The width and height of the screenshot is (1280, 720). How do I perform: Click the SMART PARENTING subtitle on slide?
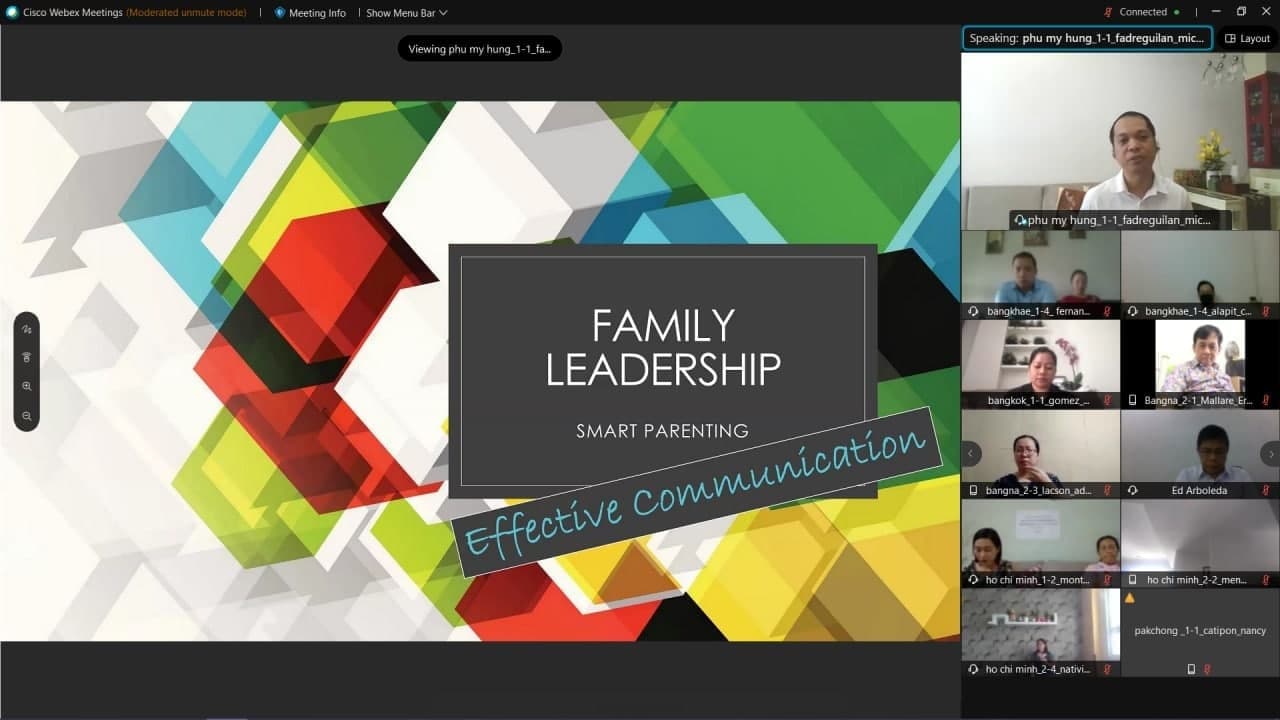tap(662, 431)
